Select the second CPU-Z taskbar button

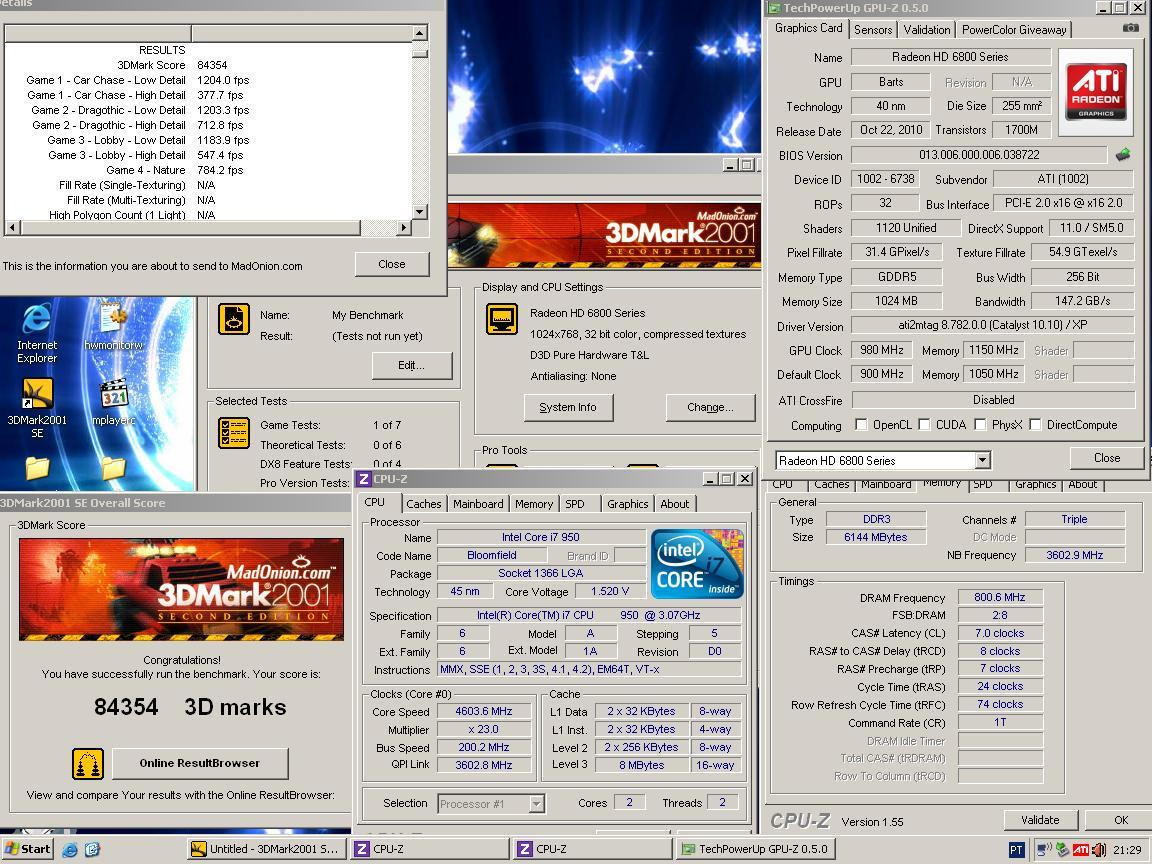tap(594, 849)
